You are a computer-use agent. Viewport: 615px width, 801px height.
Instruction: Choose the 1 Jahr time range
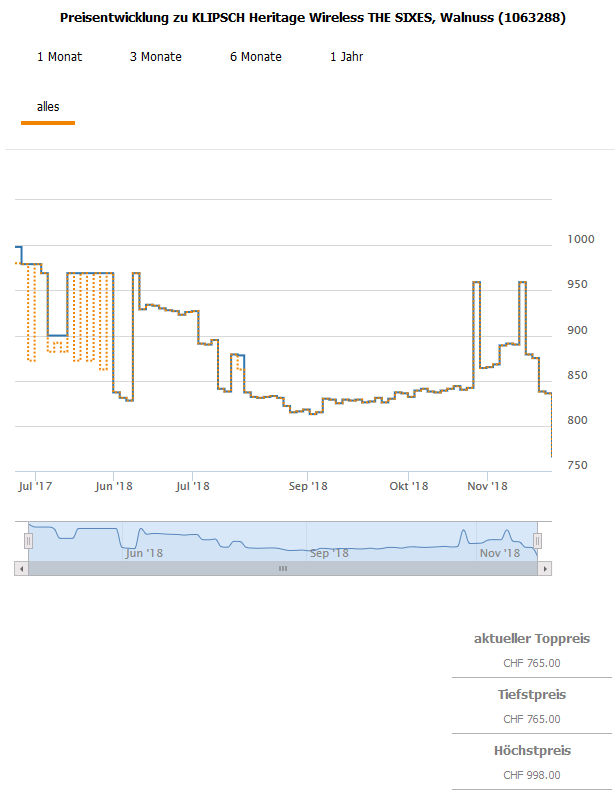(346, 57)
